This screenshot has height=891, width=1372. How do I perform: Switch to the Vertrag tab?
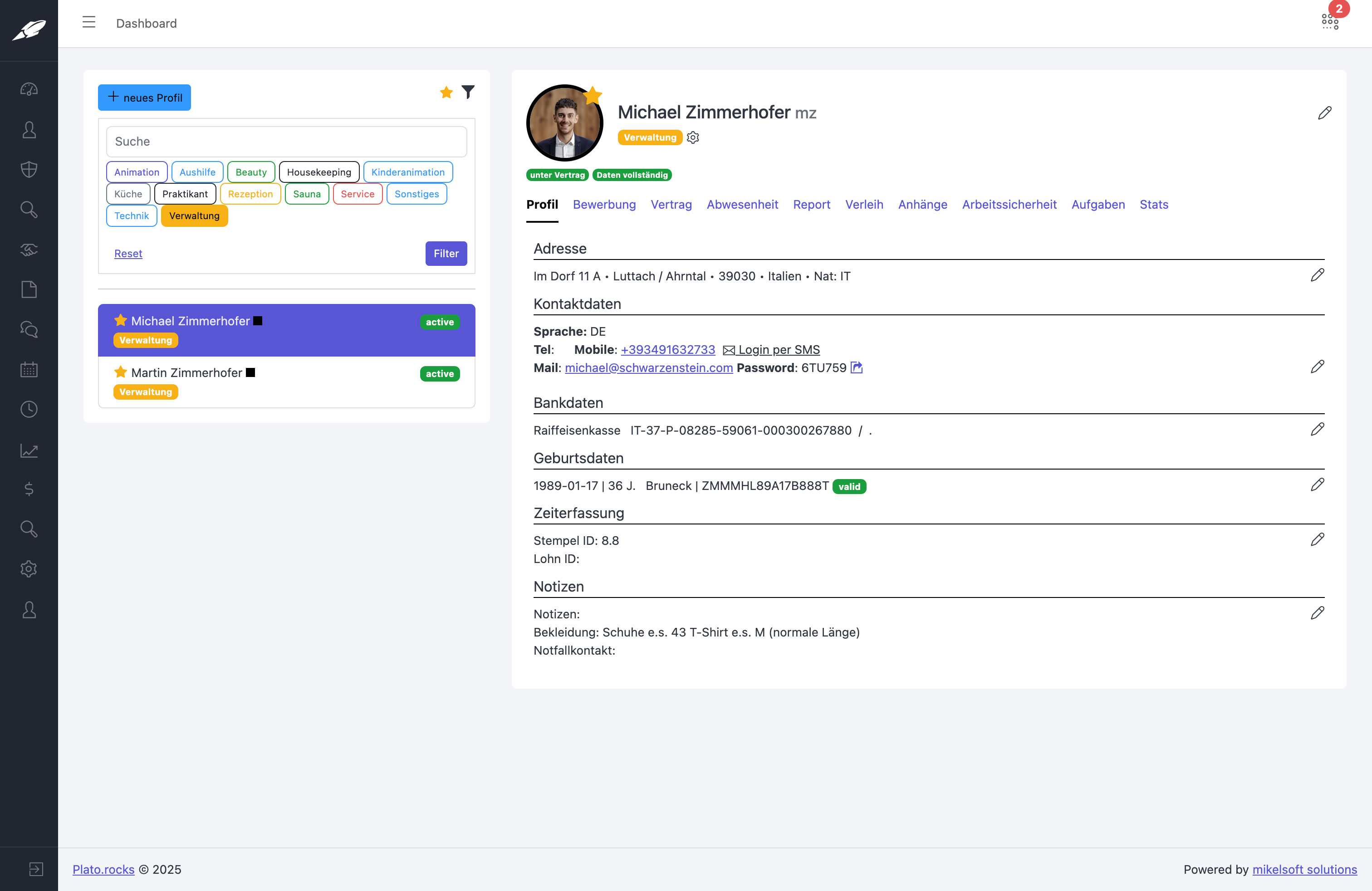671,205
